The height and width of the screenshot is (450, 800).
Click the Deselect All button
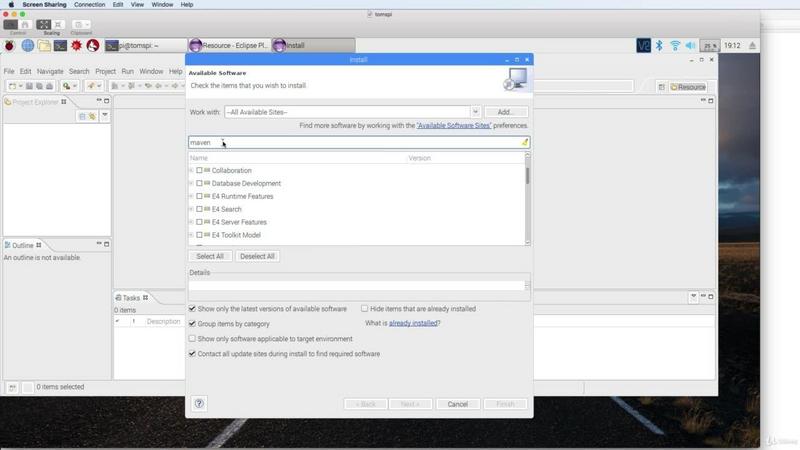pos(257,256)
